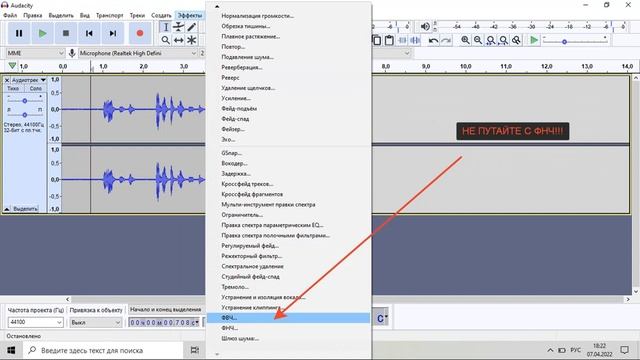Toggle the track Тихо (mute) button
The height and width of the screenshot is (360, 640).
point(13,88)
